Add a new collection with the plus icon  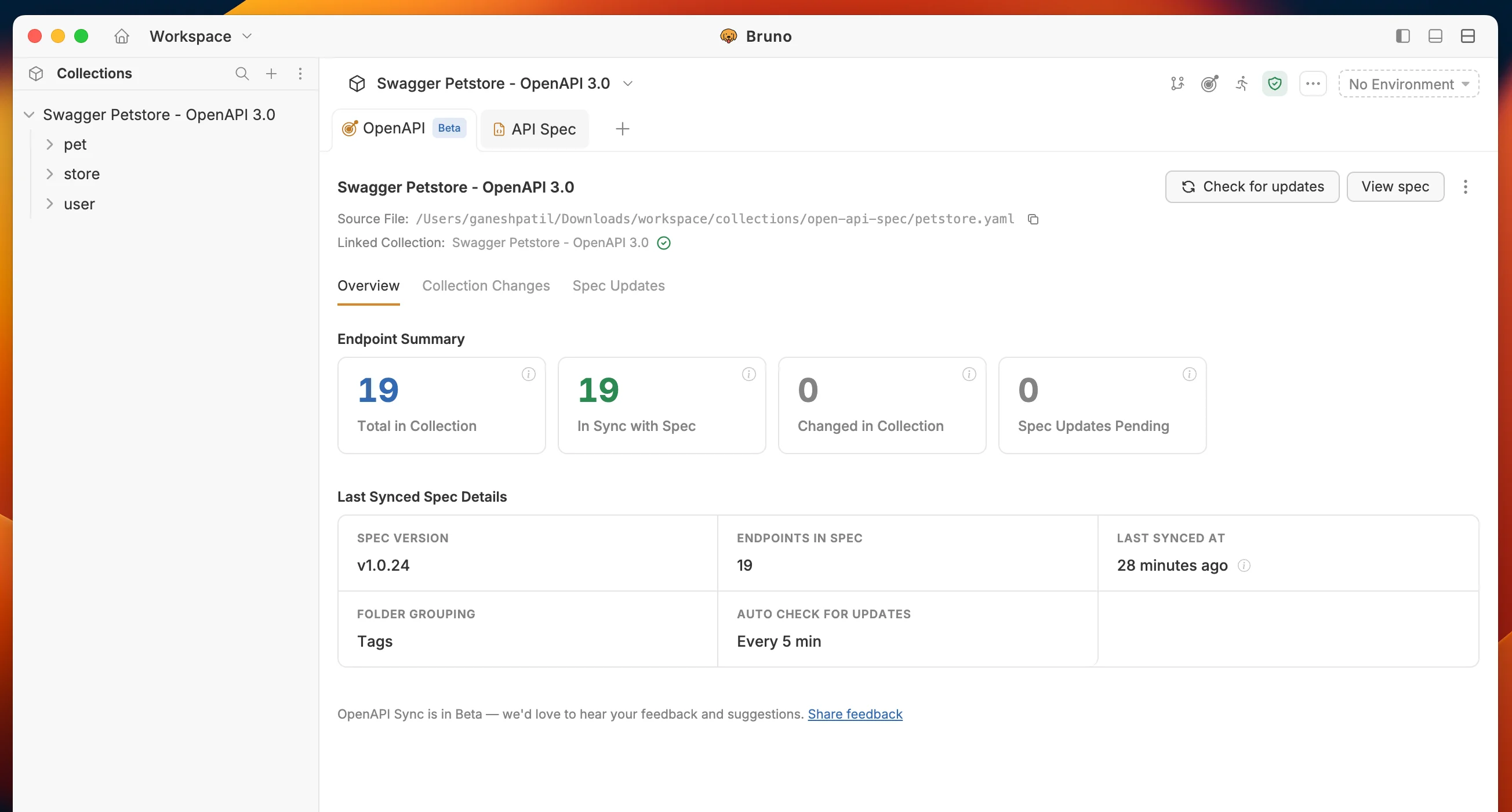click(x=271, y=74)
